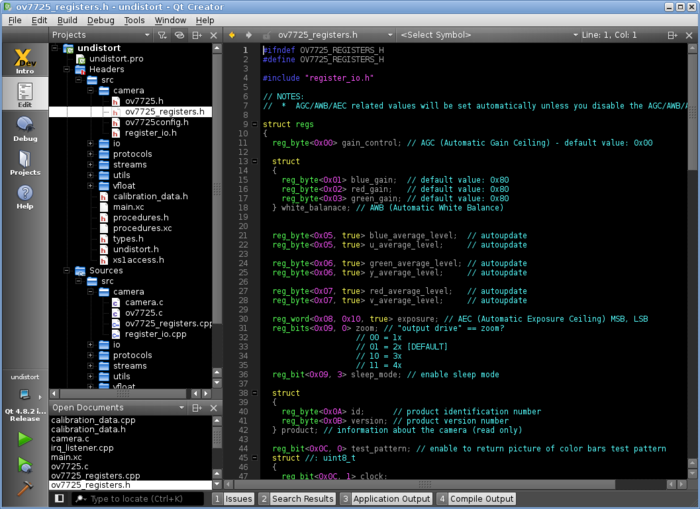Open the Edit menu
700x509 pixels.
39,20
